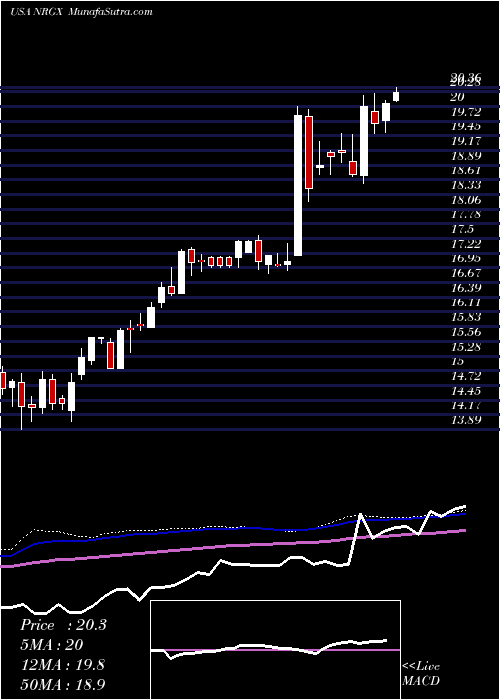
Task: Click the '16.67' price axis label
Action: click(x=466, y=273)
